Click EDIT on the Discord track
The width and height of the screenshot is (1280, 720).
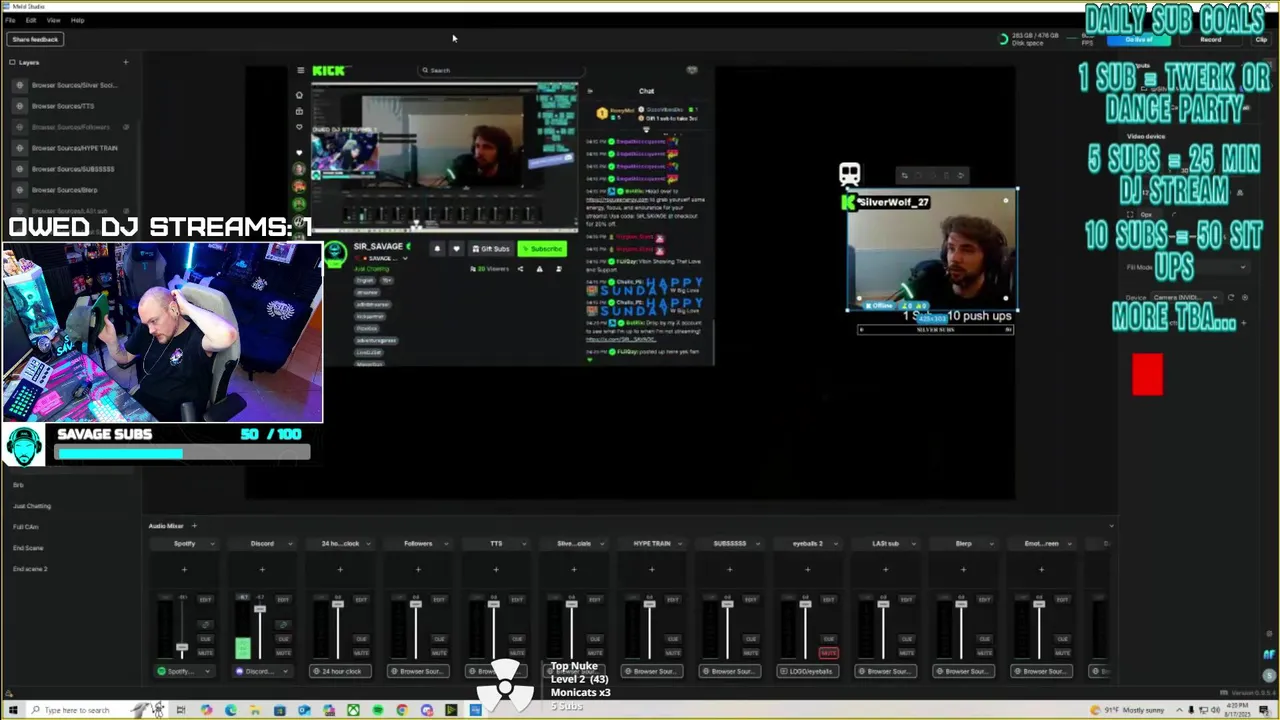283,599
